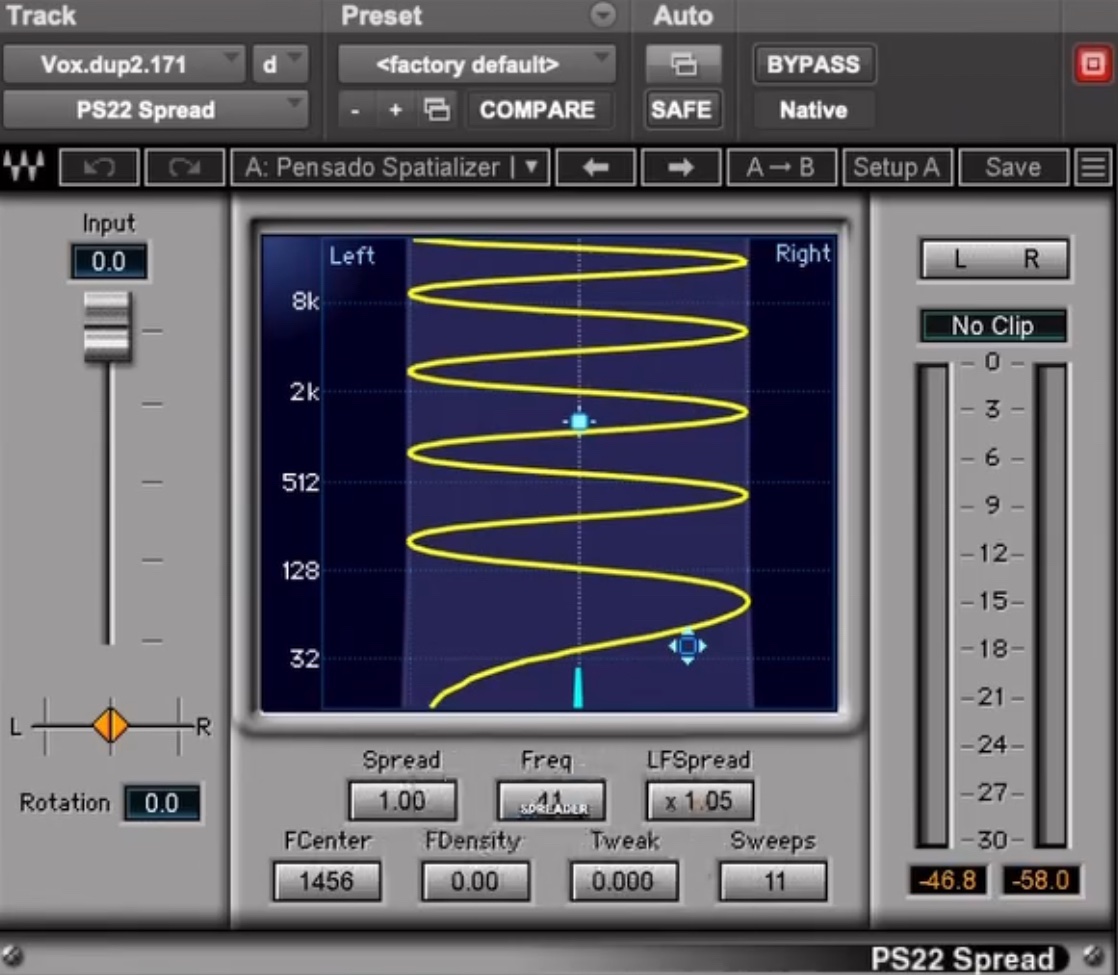This screenshot has width=1118, height=975.
Task: Toggle the COMPARE button
Action: point(537,110)
